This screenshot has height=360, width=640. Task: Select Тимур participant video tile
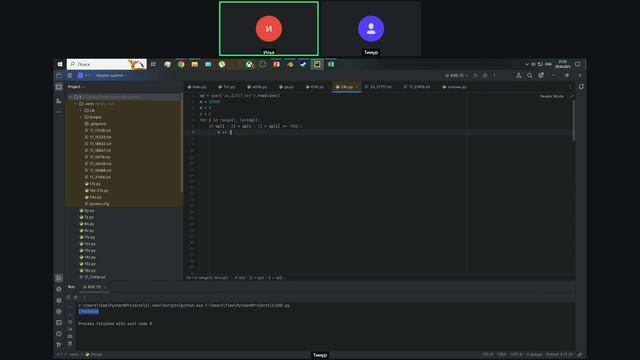tap(371, 29)
